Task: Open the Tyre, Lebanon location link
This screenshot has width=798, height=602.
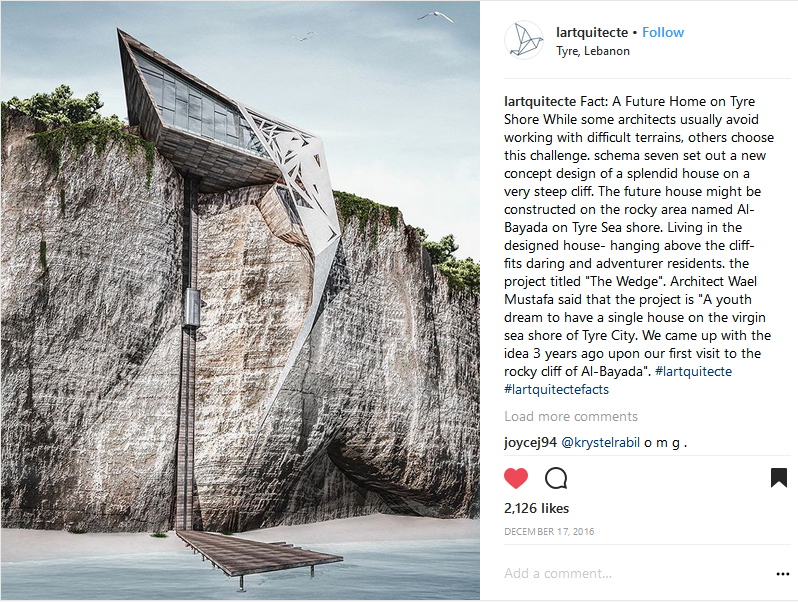Action: pyautogui.click(x=592, y=51)
